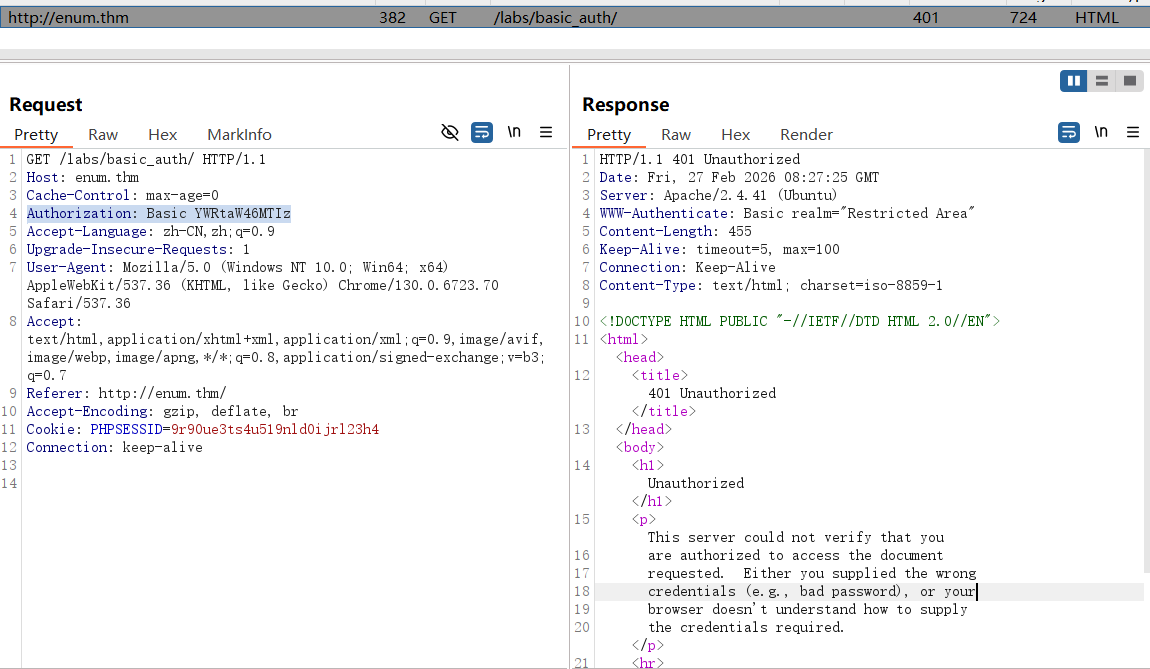The image size is (1150, 669).
Task: Select combined single-pane layout icon
Action: (x=1129, y=81)
